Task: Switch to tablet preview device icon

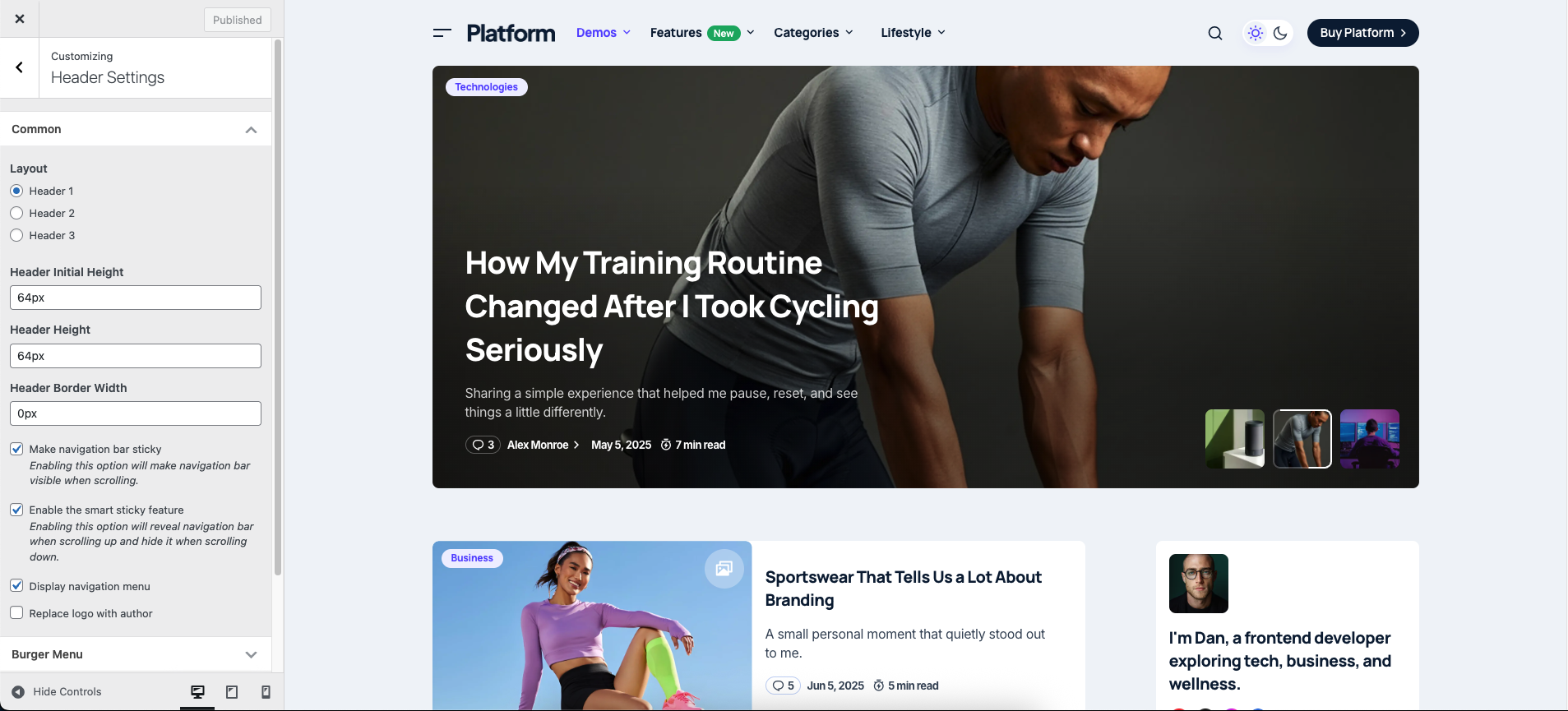Action: pos(232,692)
